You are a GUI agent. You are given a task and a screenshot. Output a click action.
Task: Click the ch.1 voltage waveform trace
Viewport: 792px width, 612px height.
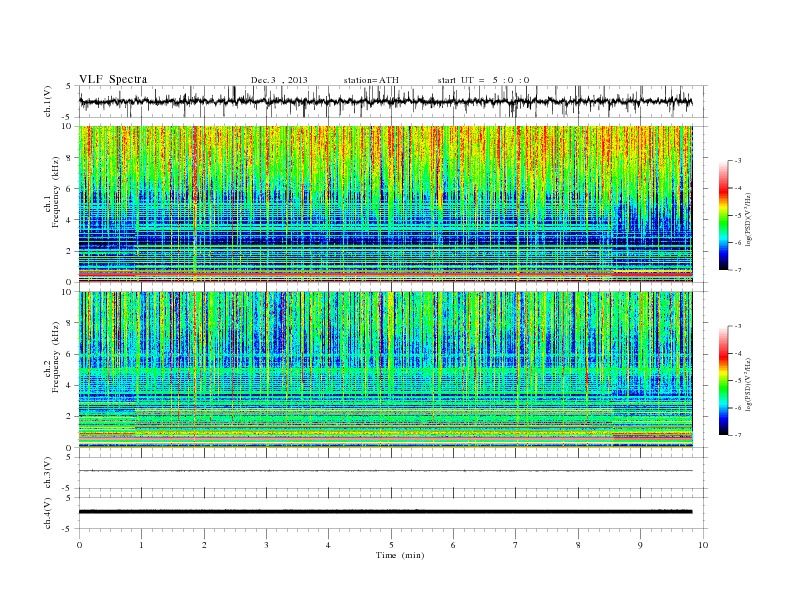[x=385, y=101]
